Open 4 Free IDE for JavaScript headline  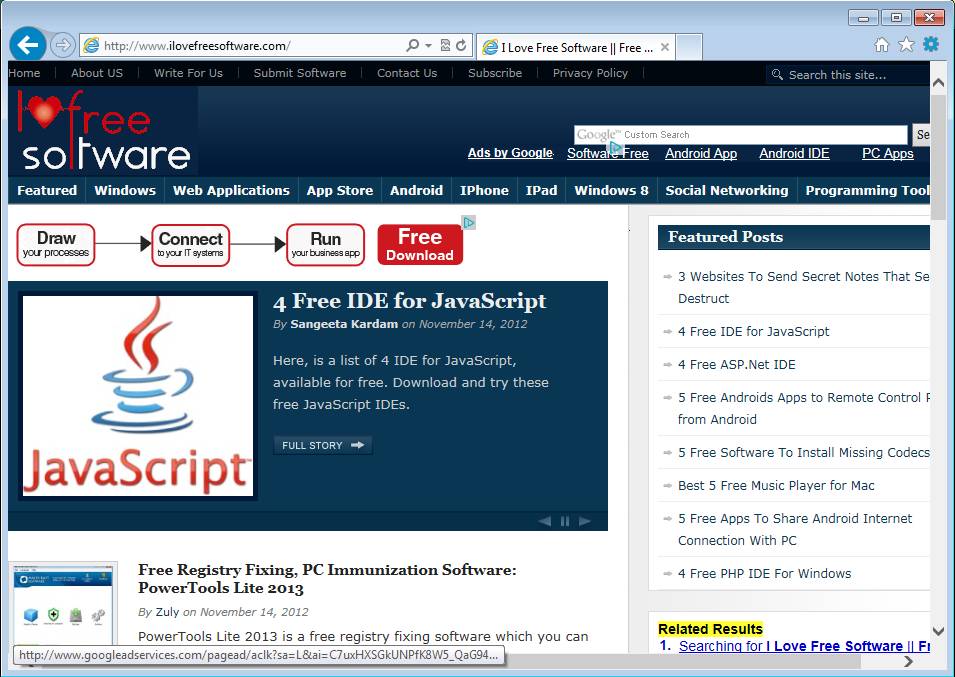tap(410, 301)
